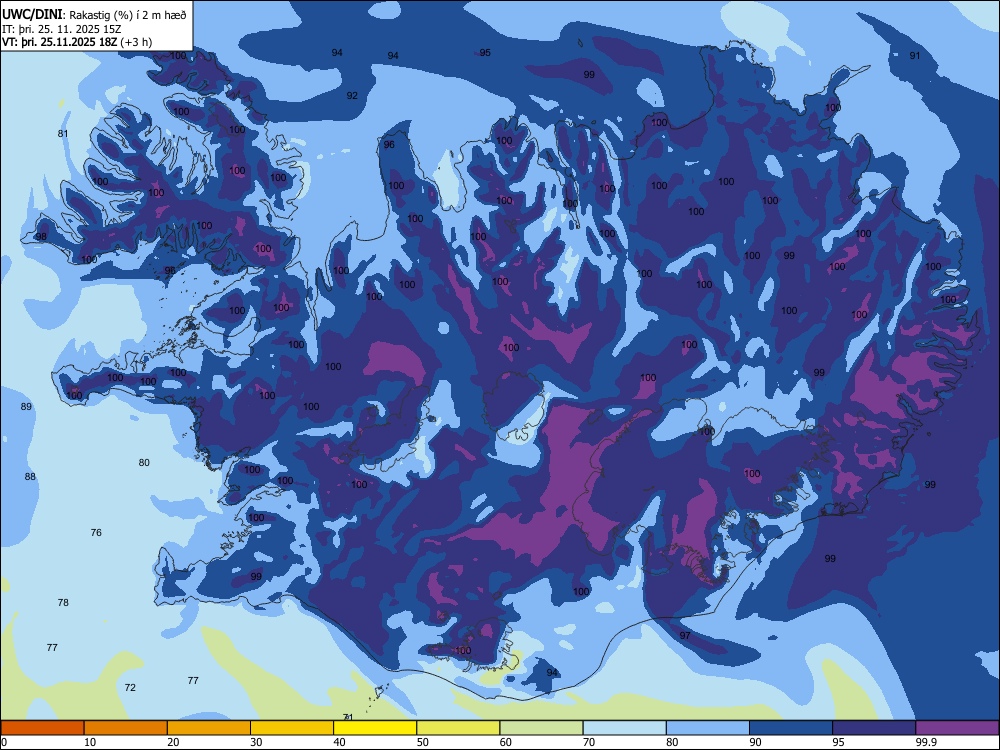Viewport: 1000px width, 750px height.
Task: Select the IT initial time line '15Z'
Action: [61, 29]
